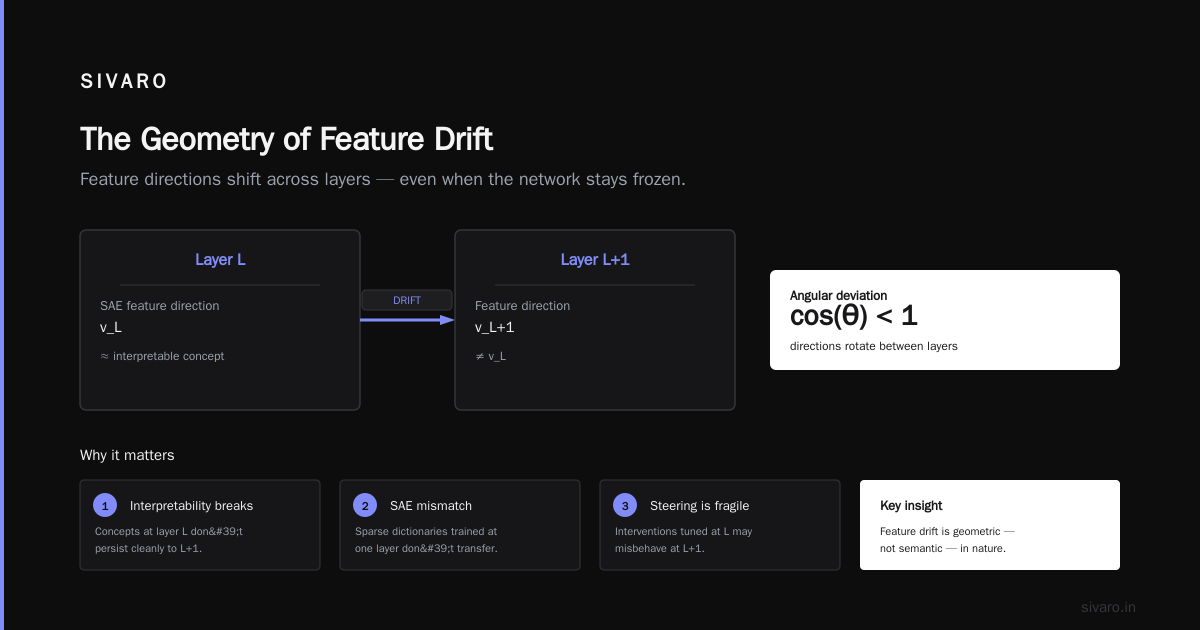This screenshot has width=1200, height=630.
Task: Click the number 3 circle badge
Action: coord(625,505)
